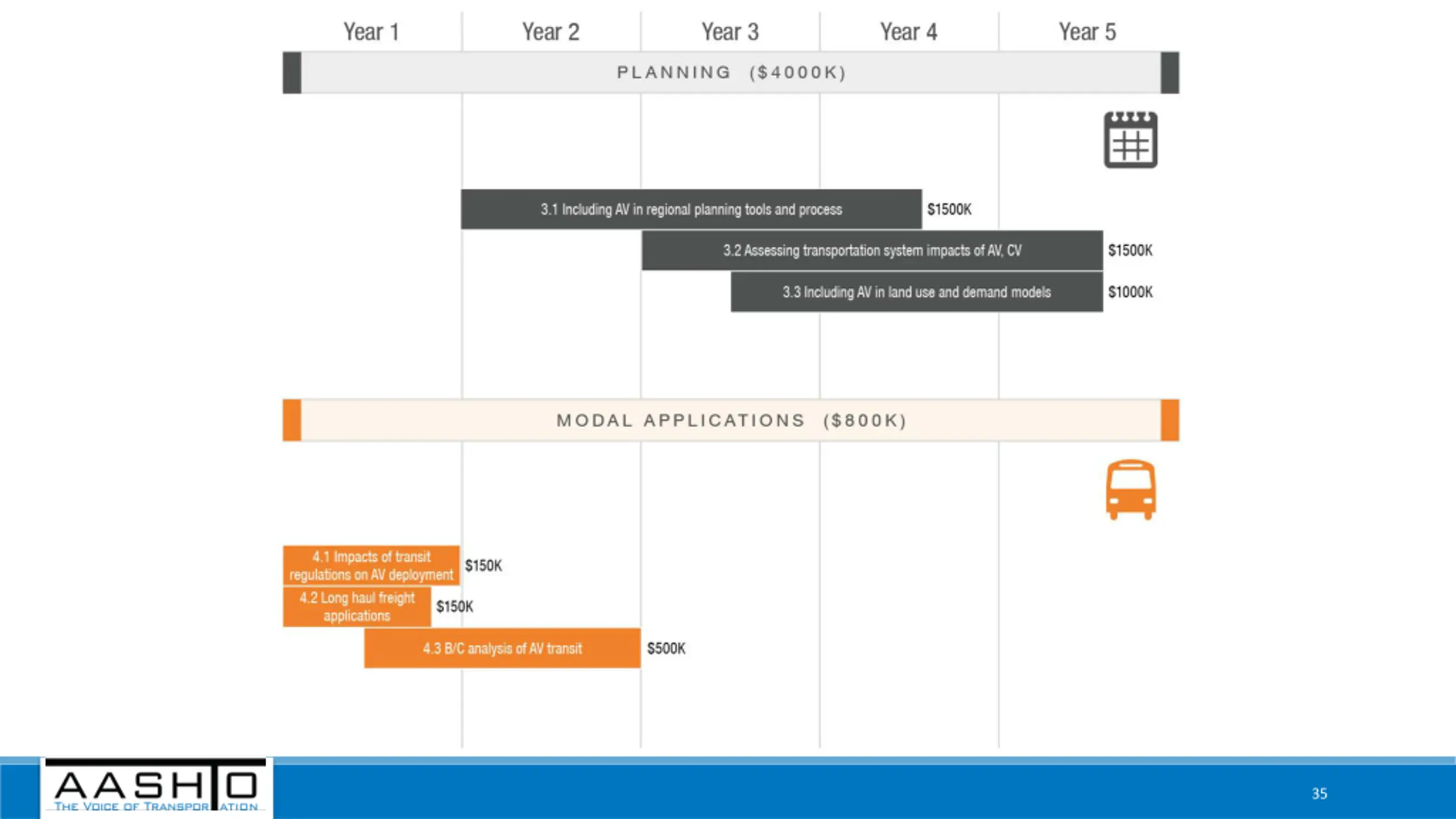
Task: Click the Year 5 column heading
Action: click(x=1087, y=32)
